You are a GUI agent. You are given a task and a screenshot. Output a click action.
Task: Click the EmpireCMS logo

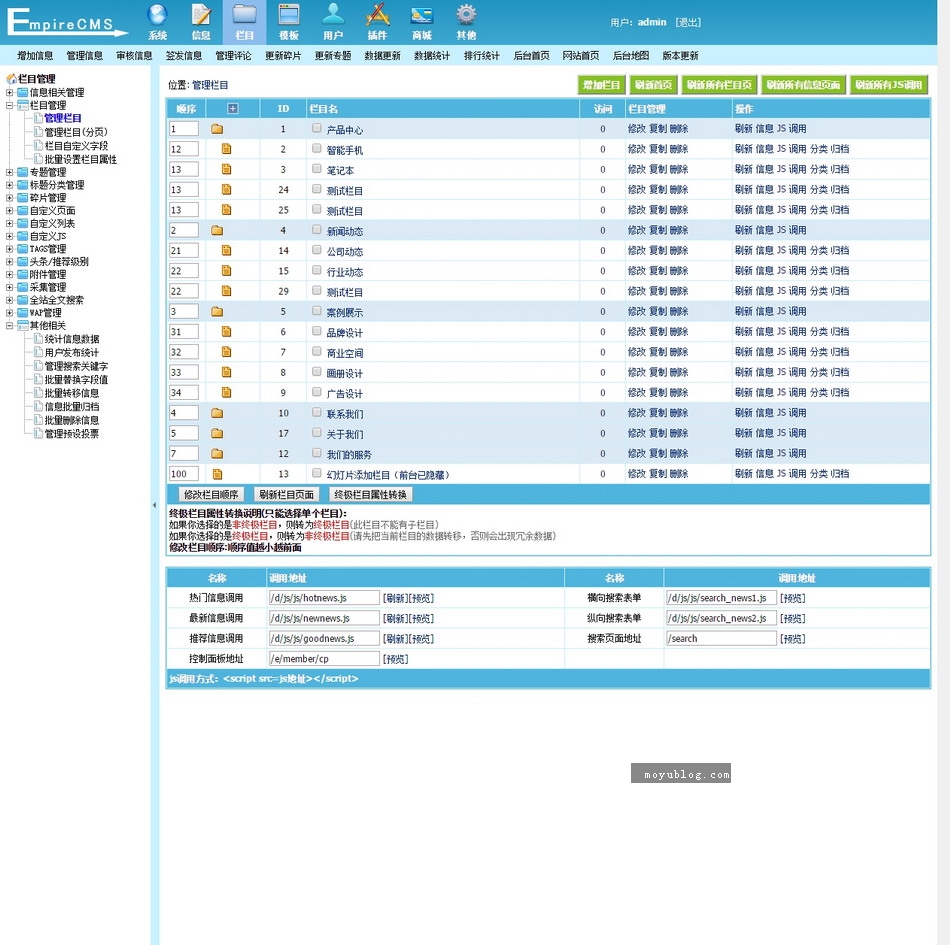67,22
